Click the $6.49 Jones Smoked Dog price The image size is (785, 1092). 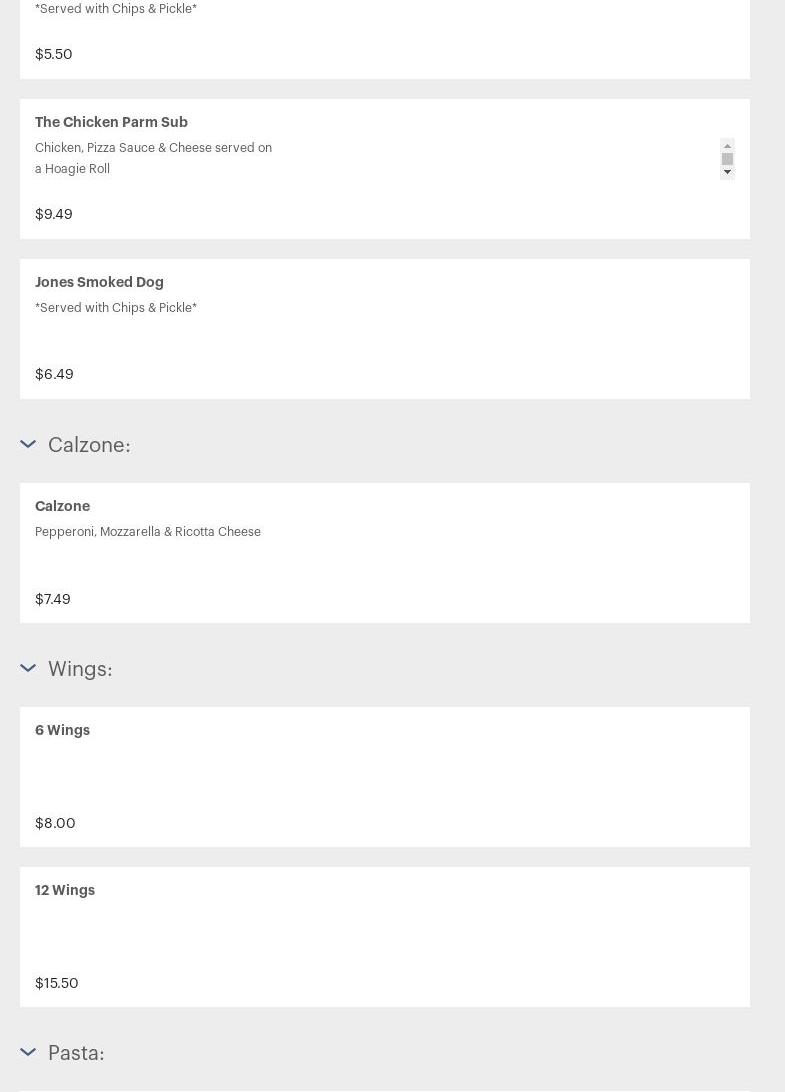pyautogui.click(x=54, y=374)
